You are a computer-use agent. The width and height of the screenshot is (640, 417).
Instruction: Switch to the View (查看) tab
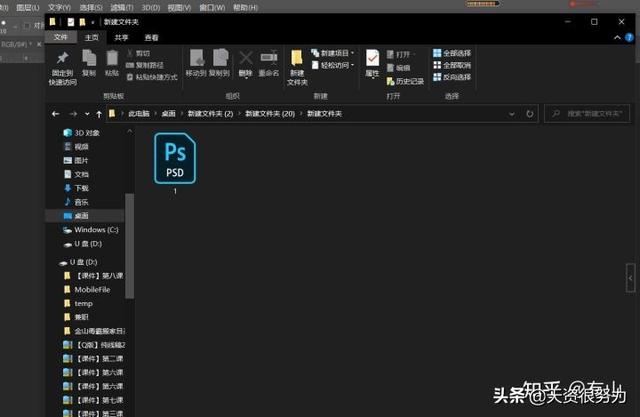tap(151, 38)
